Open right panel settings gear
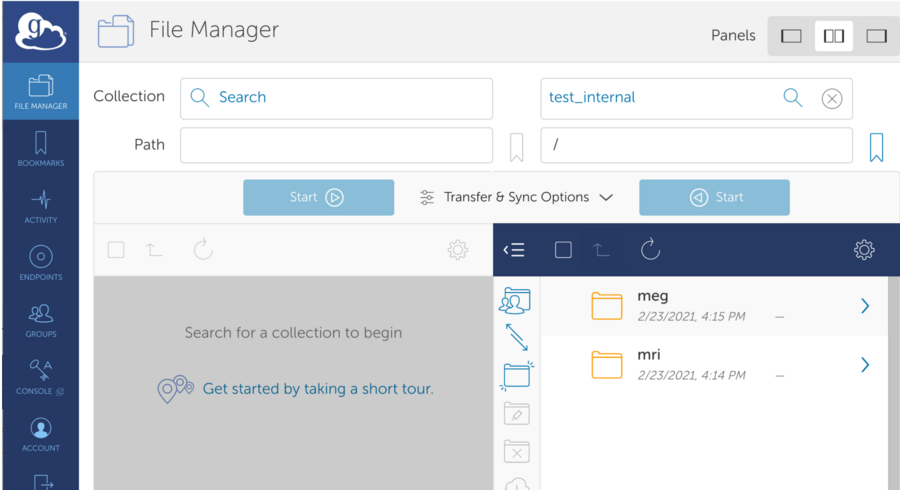The height and width of the screenshot is (490, 900). click(864, 249)
